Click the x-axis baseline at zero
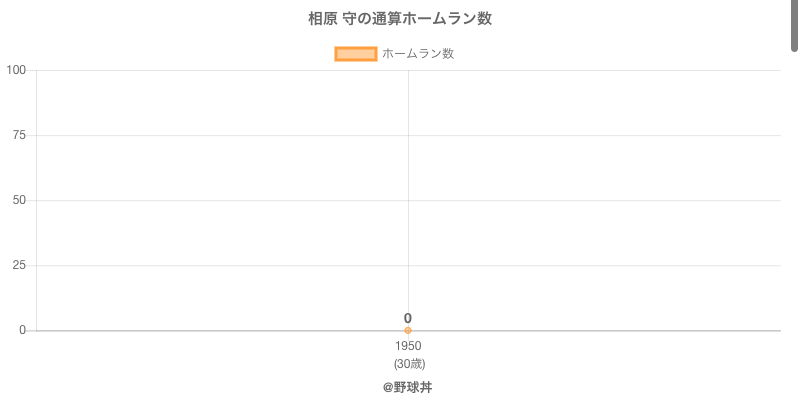This screenshot has width=800, height=400. tap(600, 330)
